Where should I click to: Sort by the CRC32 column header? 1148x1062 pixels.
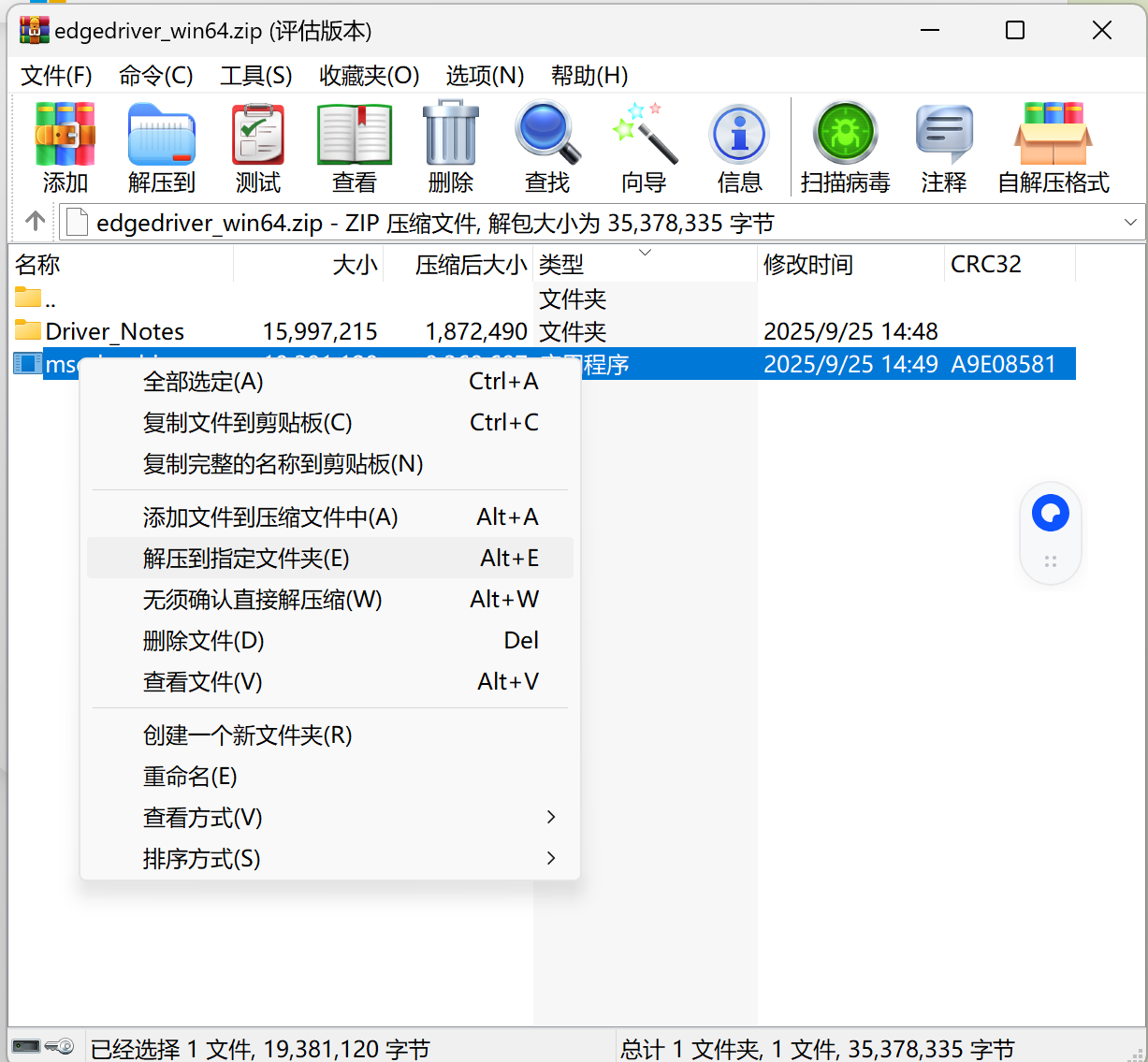[x=1010, y=265]
